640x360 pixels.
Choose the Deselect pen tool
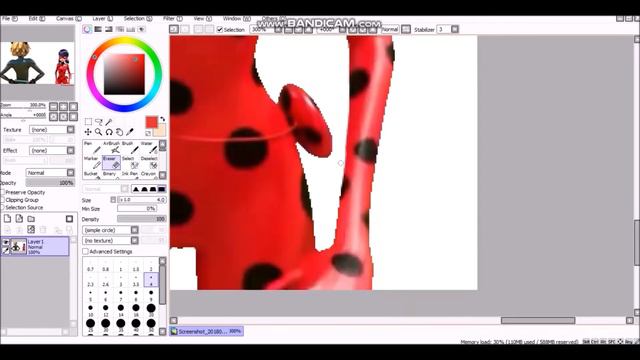point(149,163)
